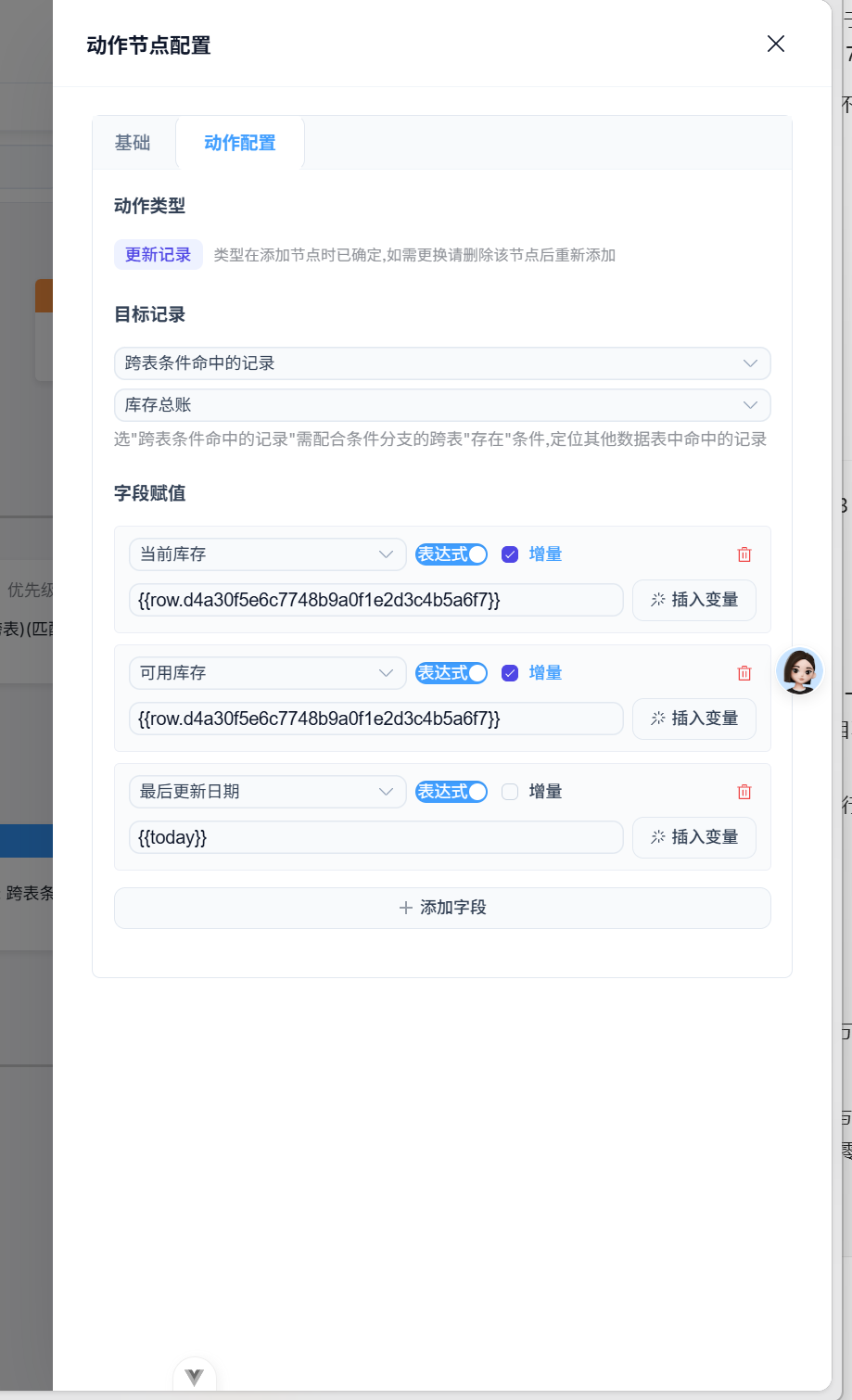Uncheck 增量 checkbox for 可用库存
The height and width of the screenshot is (1400, 852).
[510, 673]
